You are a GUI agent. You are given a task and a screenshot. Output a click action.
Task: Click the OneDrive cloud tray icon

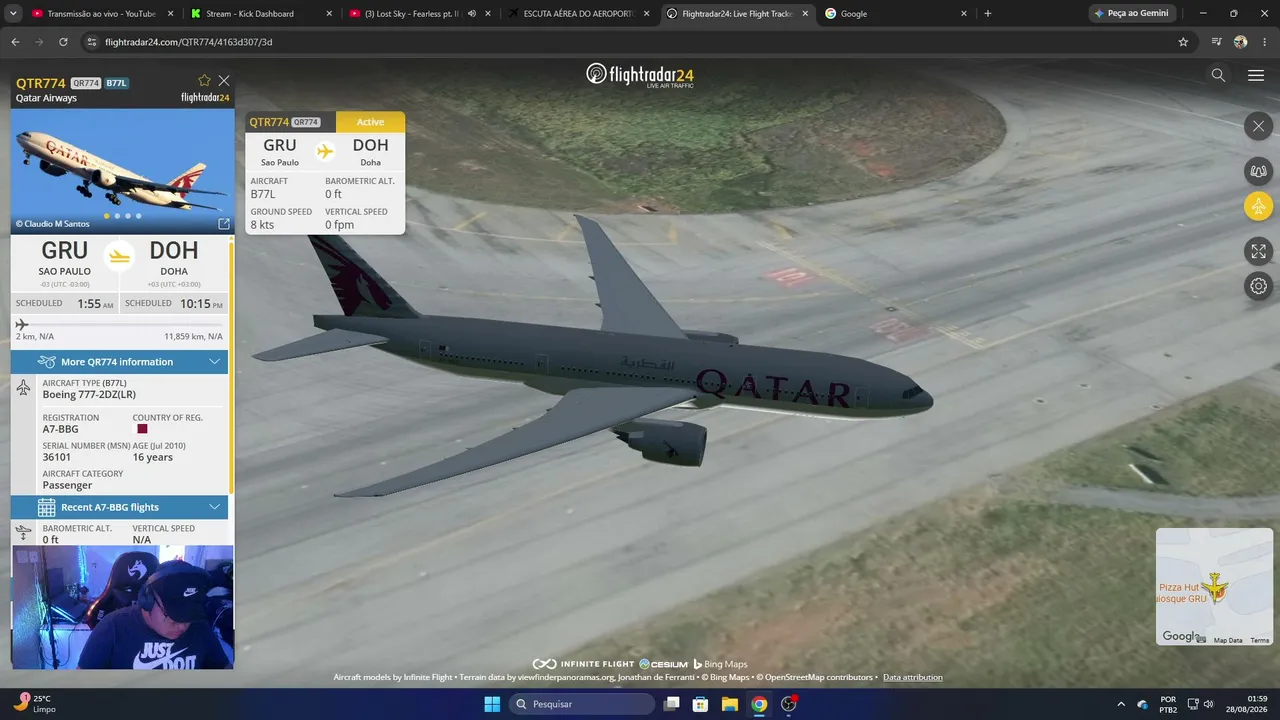(1143, 704)
